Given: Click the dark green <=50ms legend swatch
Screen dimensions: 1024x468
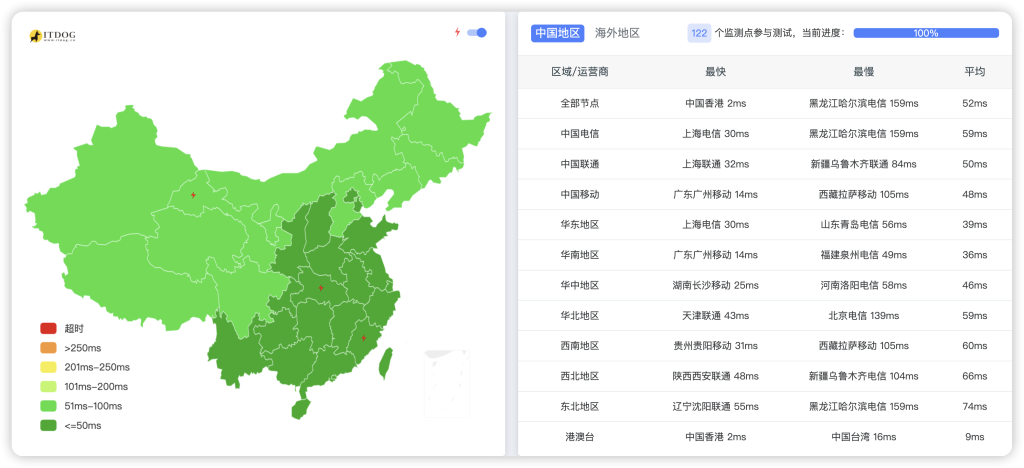Looking at the screenshot, I should pyautogui.click(x=48, y=426).
